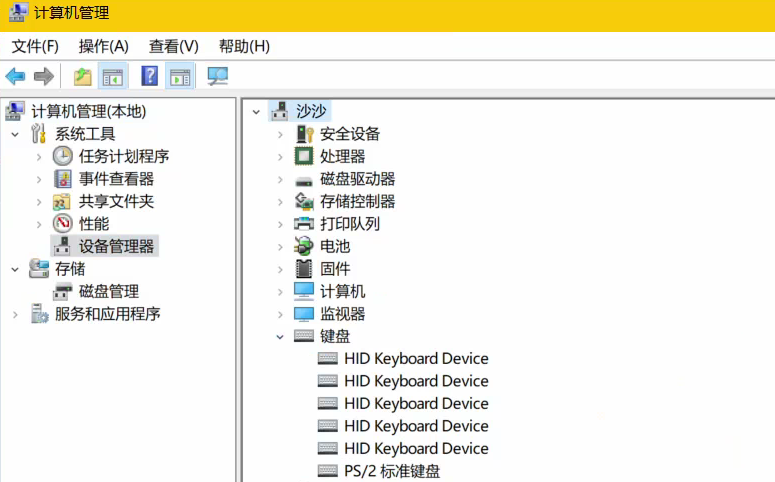Click the 服务和应用程序 icon
Image resolution: width=775 pixels, height=482 pixels.
click(39, 313)
